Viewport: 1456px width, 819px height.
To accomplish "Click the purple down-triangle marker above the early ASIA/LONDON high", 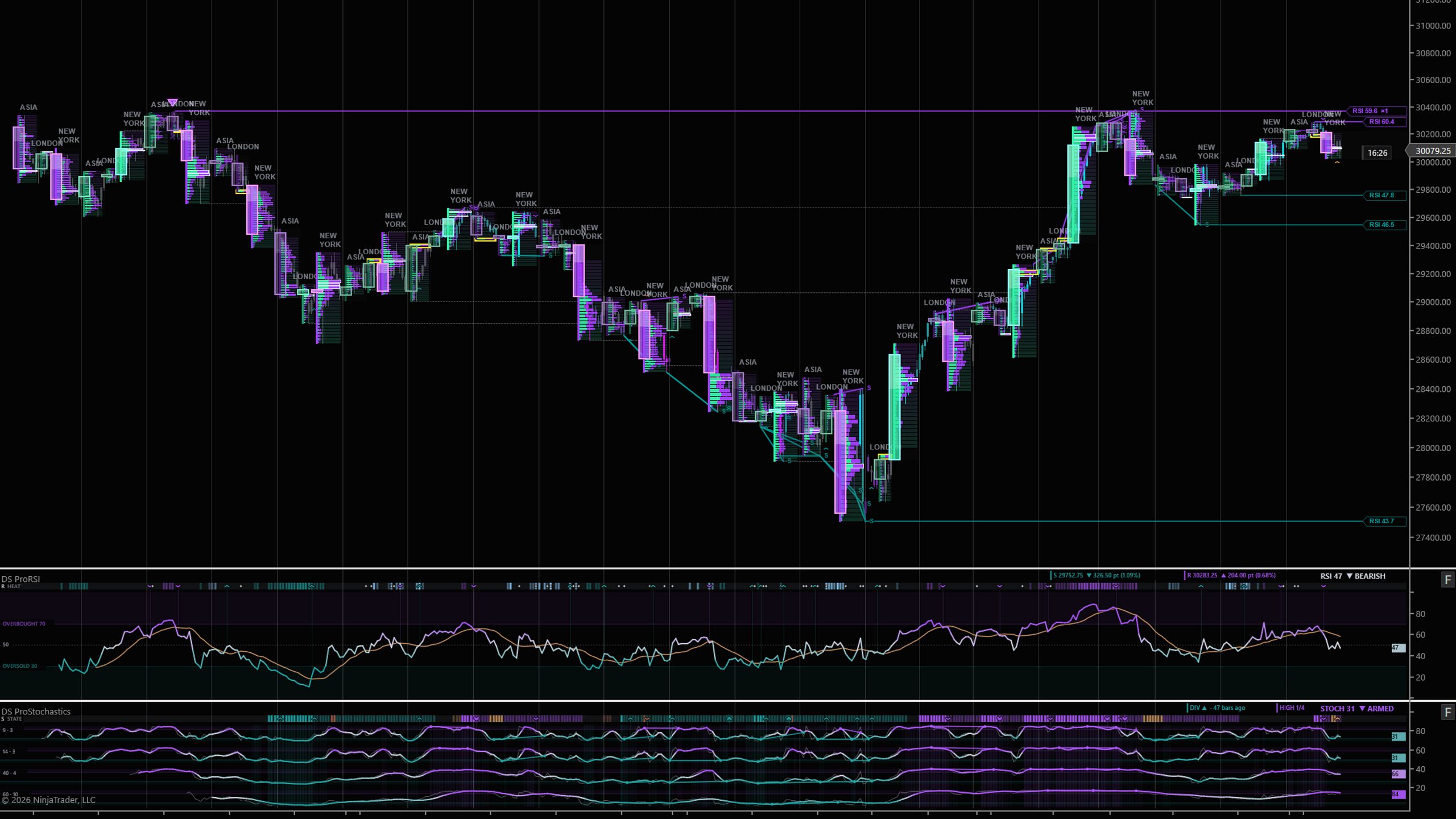I will coord(172,102).
